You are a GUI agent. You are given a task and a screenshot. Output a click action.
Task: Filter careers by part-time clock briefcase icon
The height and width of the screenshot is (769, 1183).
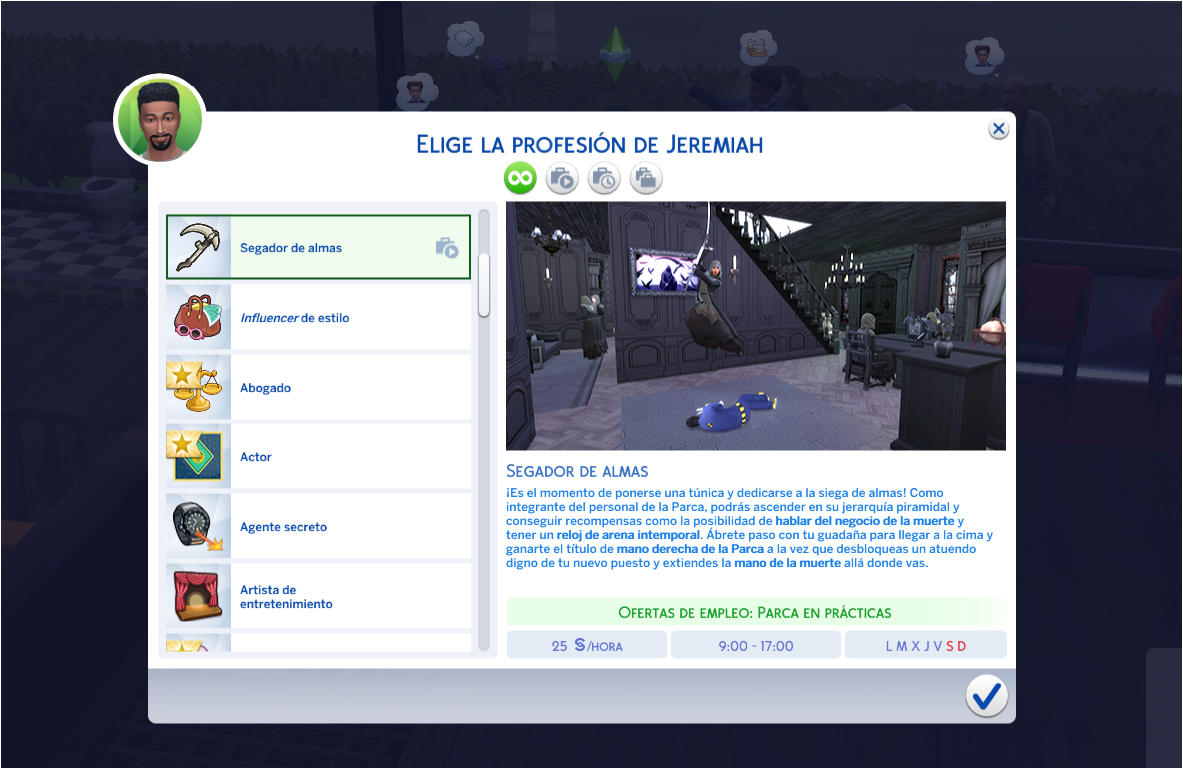coord(604,179)
